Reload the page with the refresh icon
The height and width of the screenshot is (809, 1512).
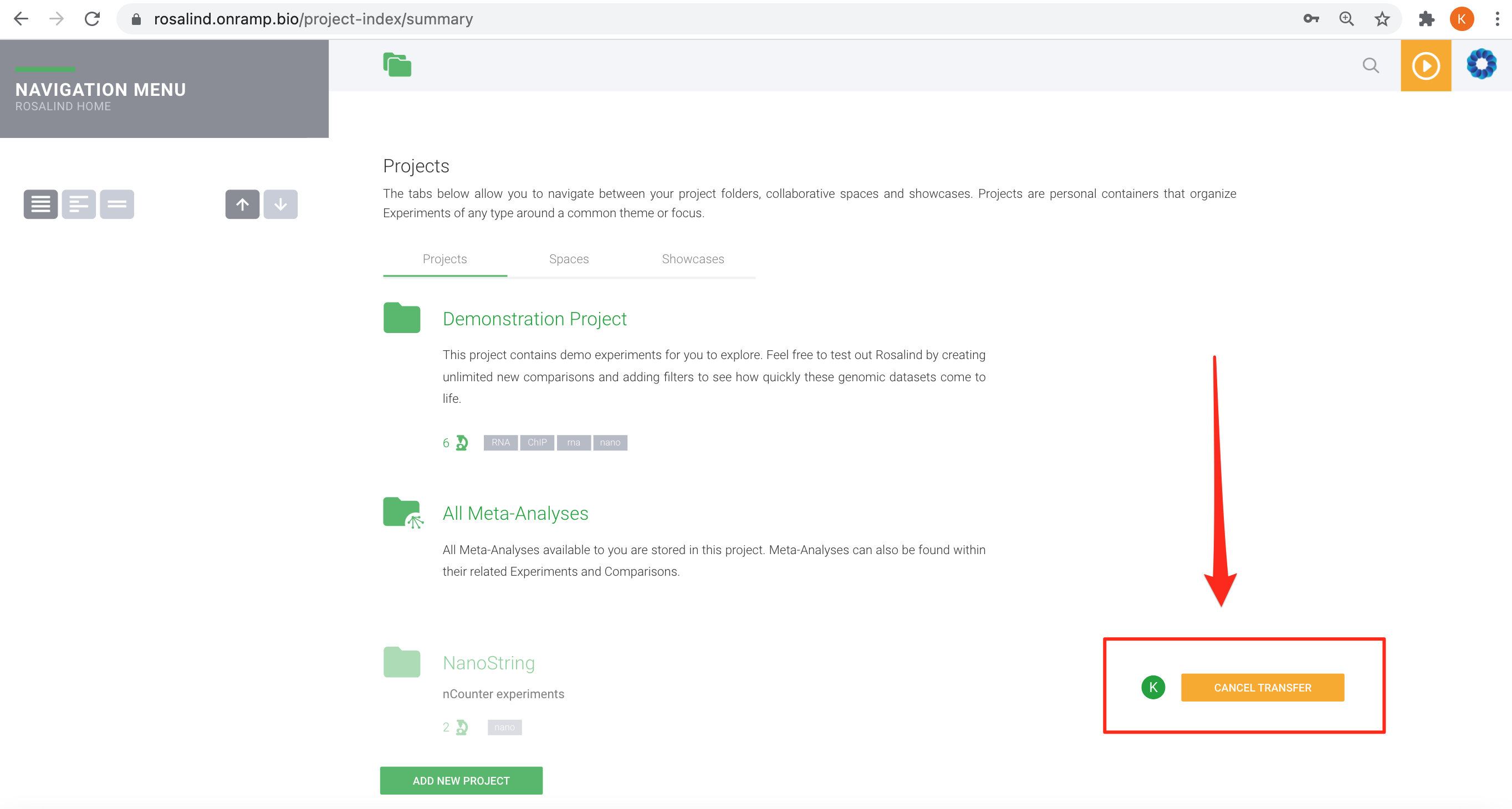tap(92, 19)
